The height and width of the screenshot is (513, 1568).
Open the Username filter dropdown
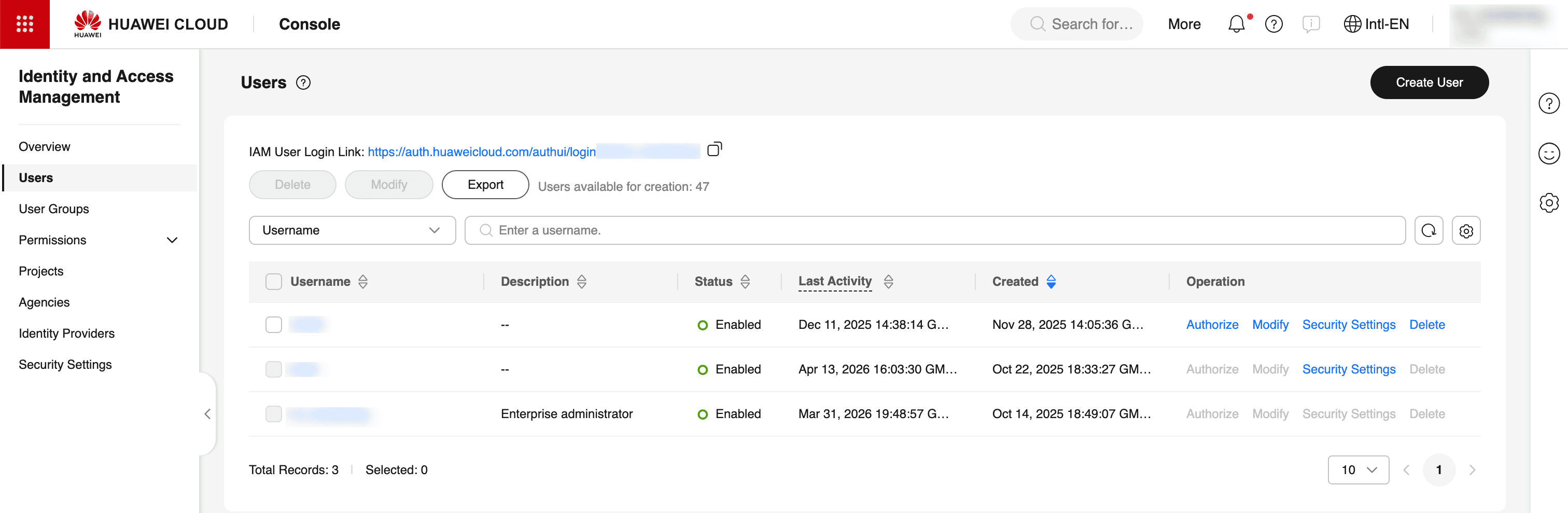352,231
